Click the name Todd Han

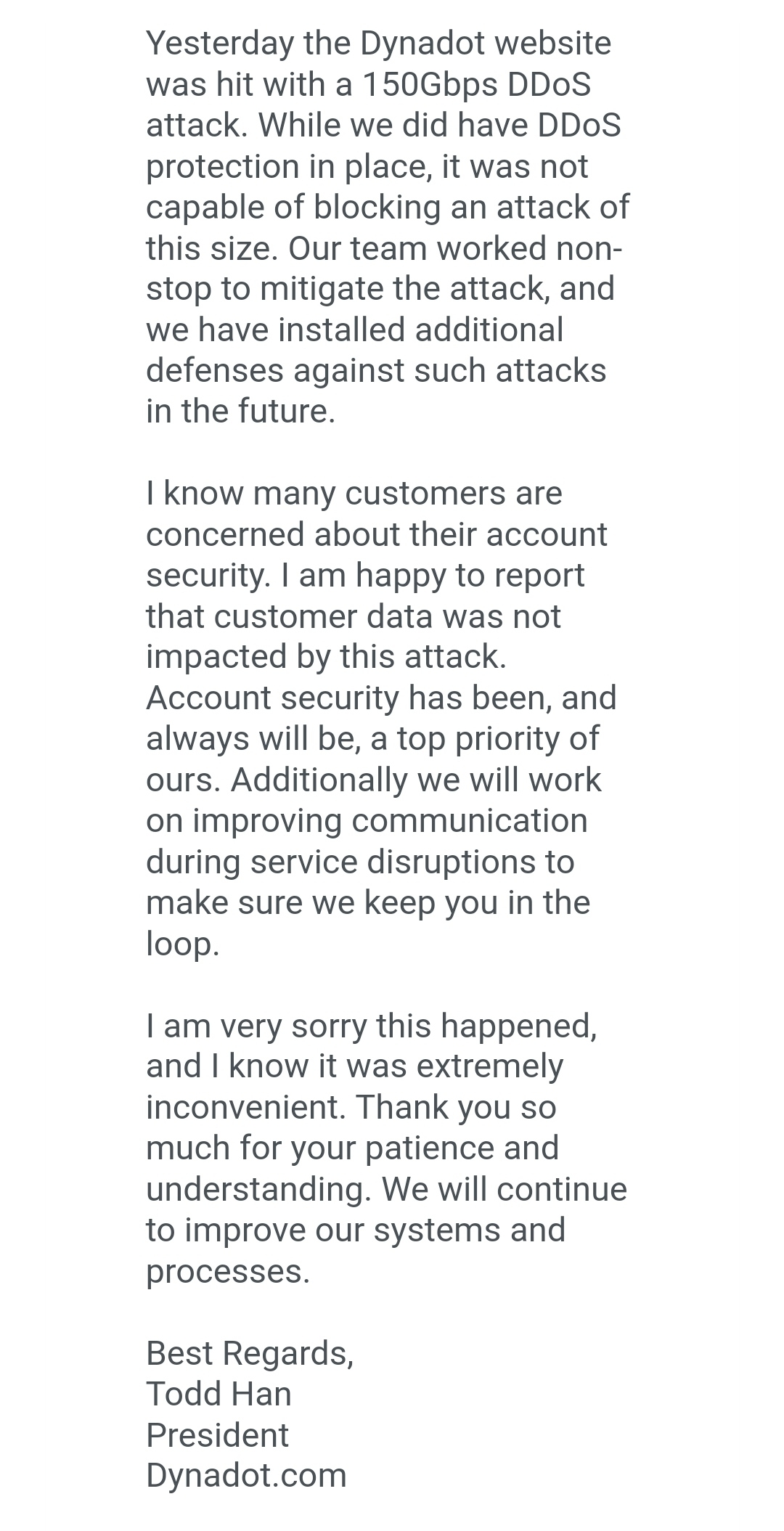pyautogui.click(x=219, y=1394)
